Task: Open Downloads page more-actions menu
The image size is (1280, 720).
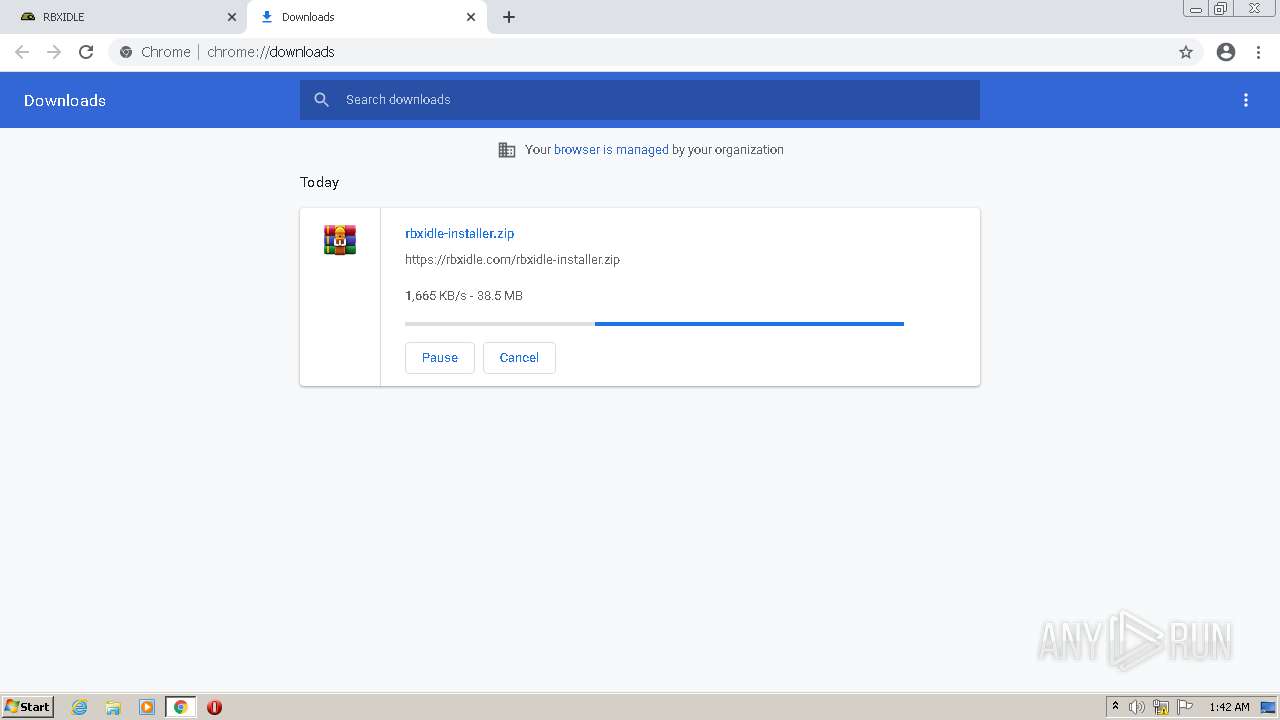Action: click(1246, 100)
